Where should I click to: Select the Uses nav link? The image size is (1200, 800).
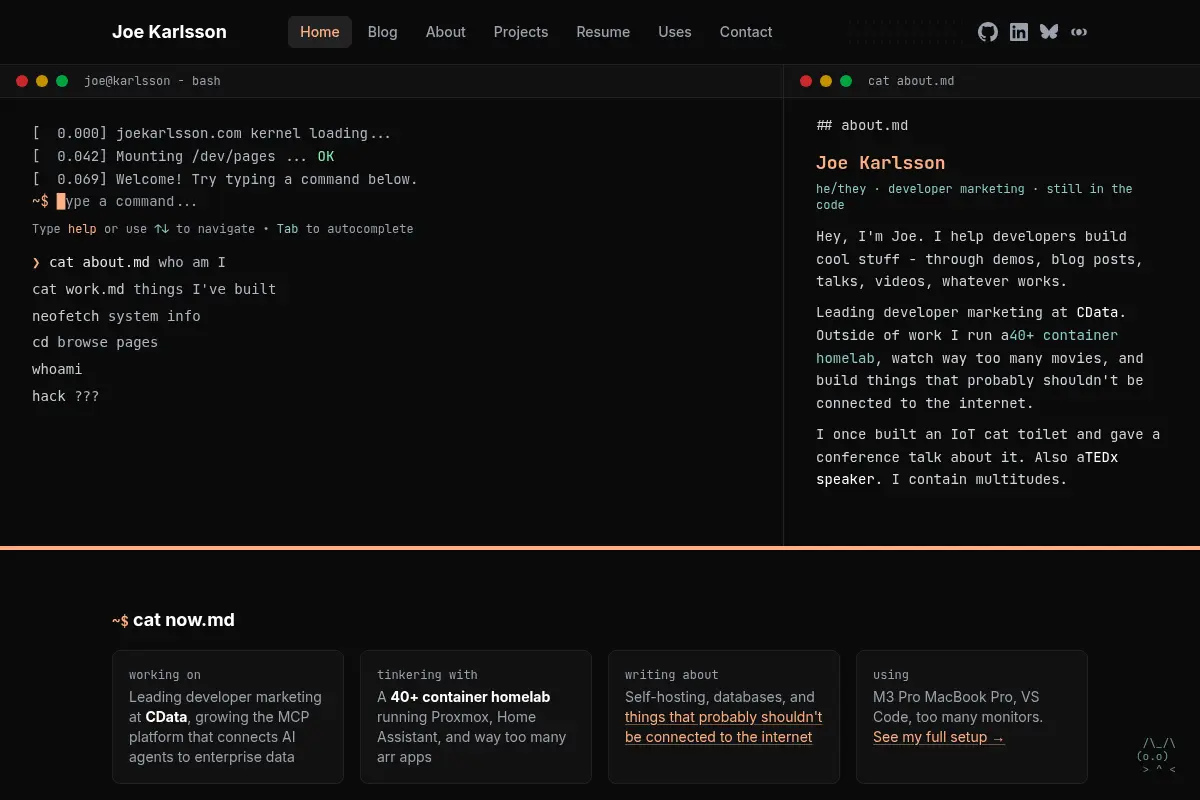point(675,32)
